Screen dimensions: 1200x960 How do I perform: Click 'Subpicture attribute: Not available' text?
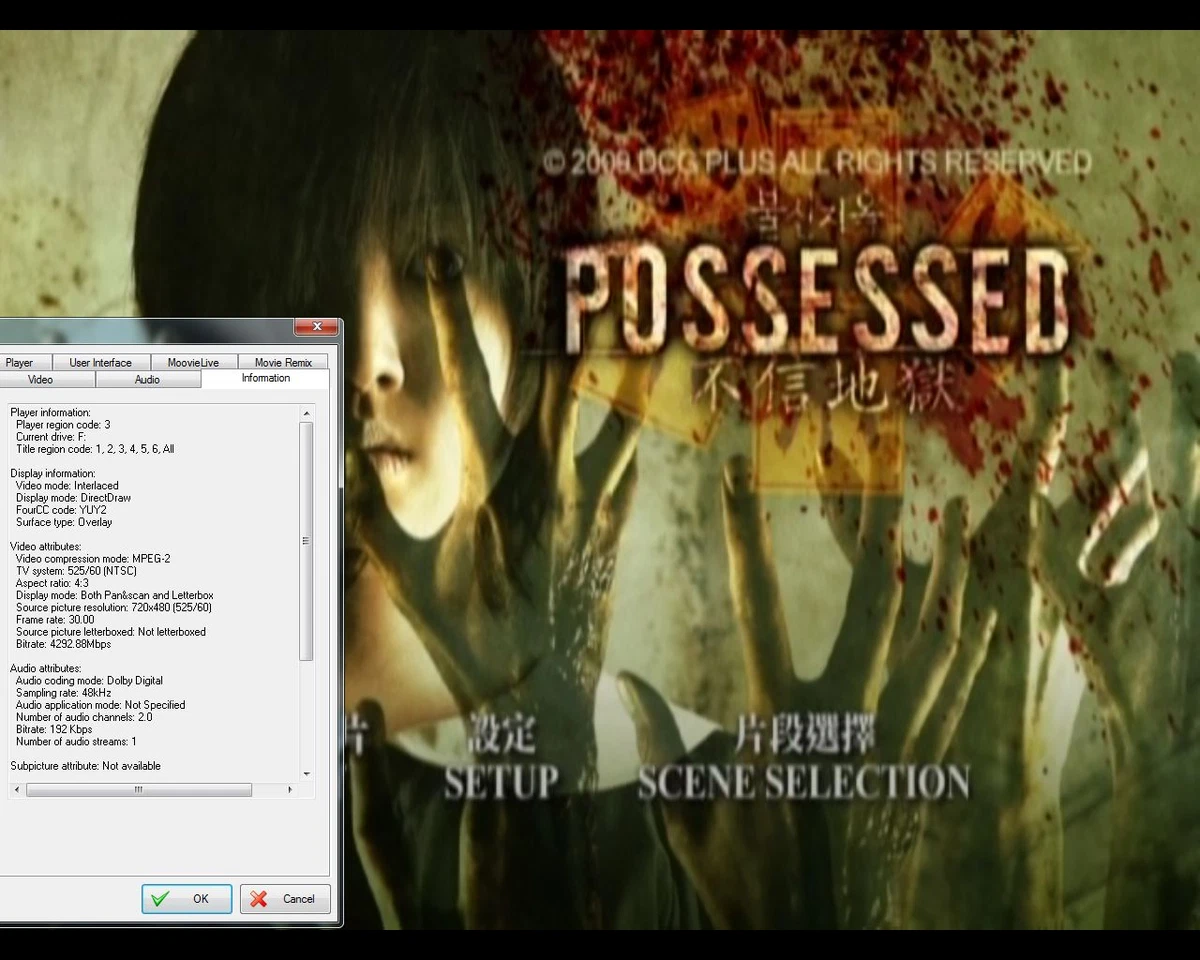click(85, 766)
